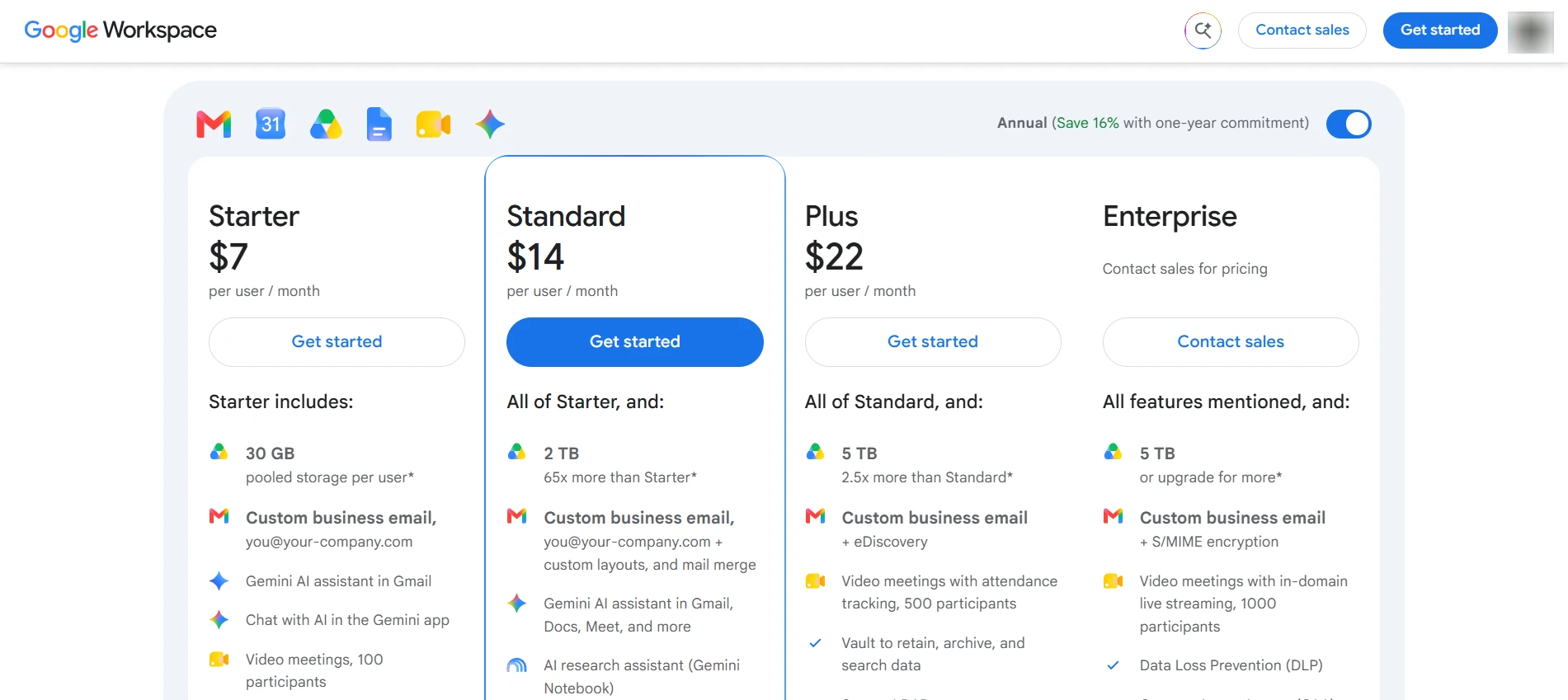Click Meet icon beside 1000 participants
Screen dimensions: 1568x700
[1113, 581]
